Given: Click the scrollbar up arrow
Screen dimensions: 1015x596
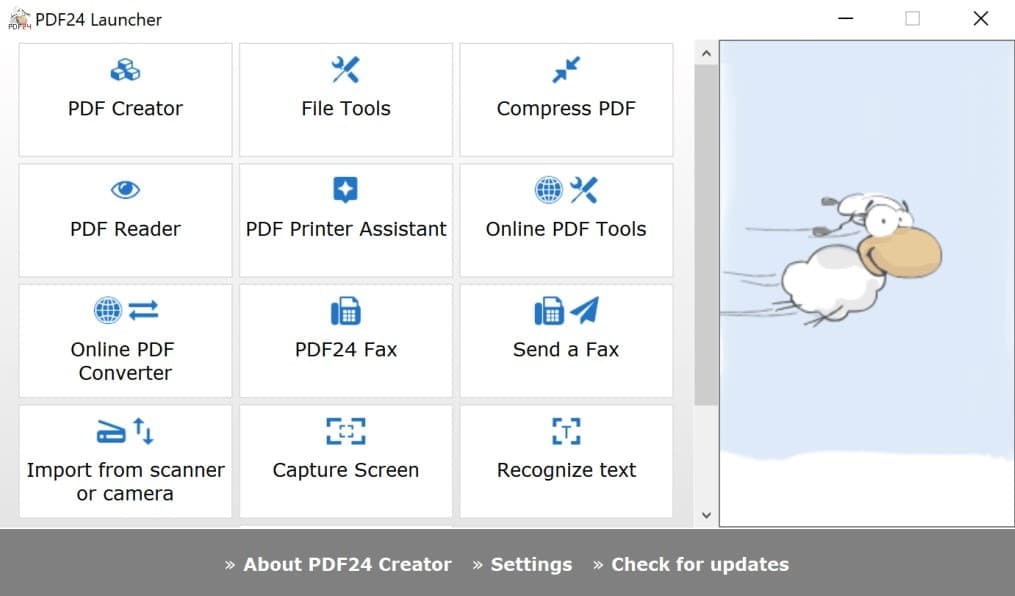Looking at the screenshot, I should point(706,53).
